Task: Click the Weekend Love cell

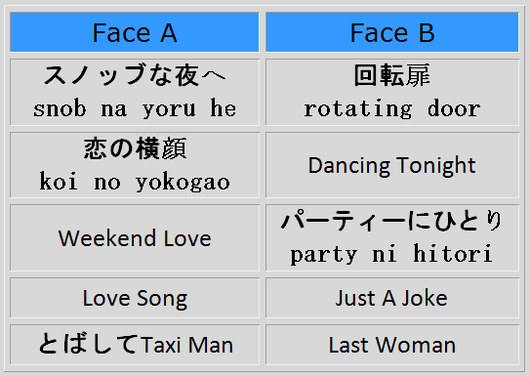Action: (x=135, y=238)
